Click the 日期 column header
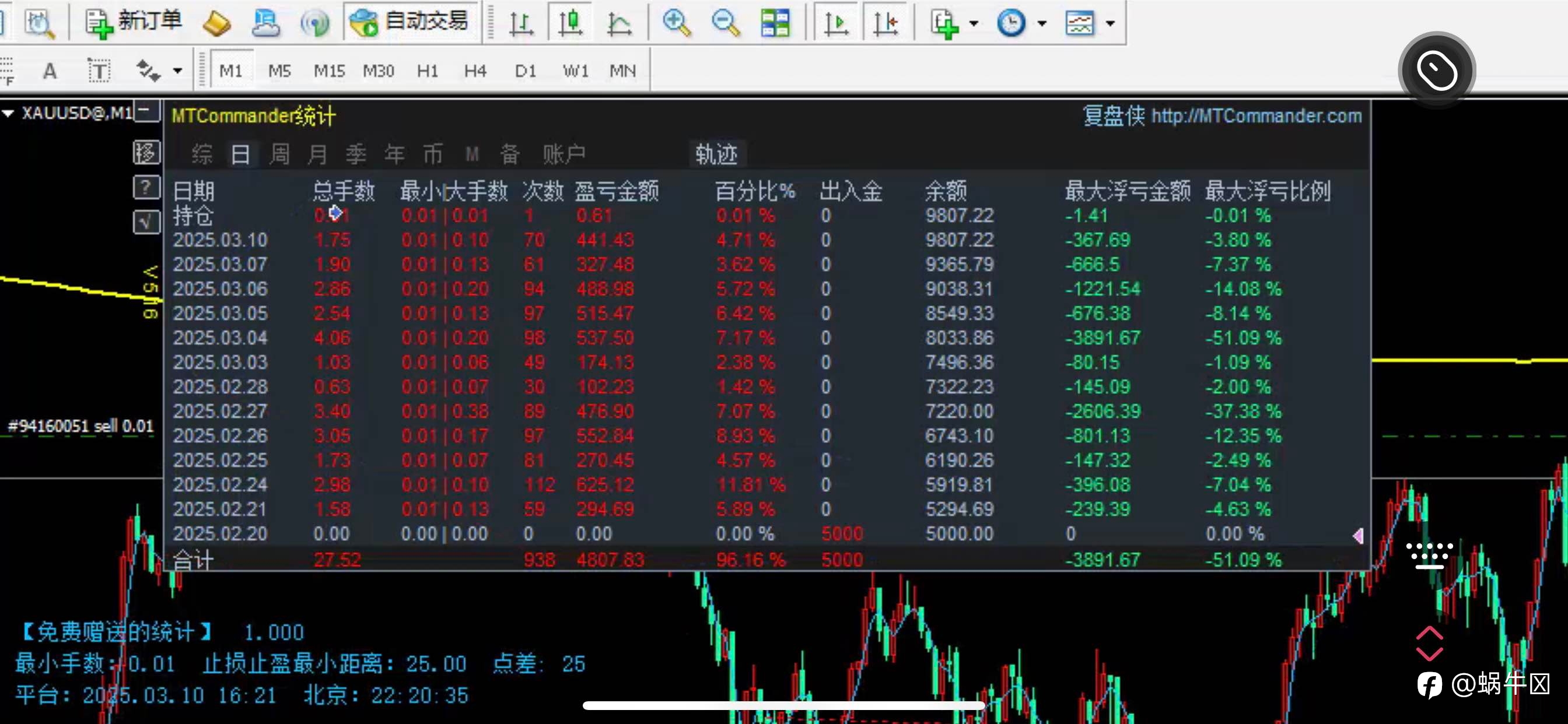Viewport: 1568px width, 724px height. 194,191
